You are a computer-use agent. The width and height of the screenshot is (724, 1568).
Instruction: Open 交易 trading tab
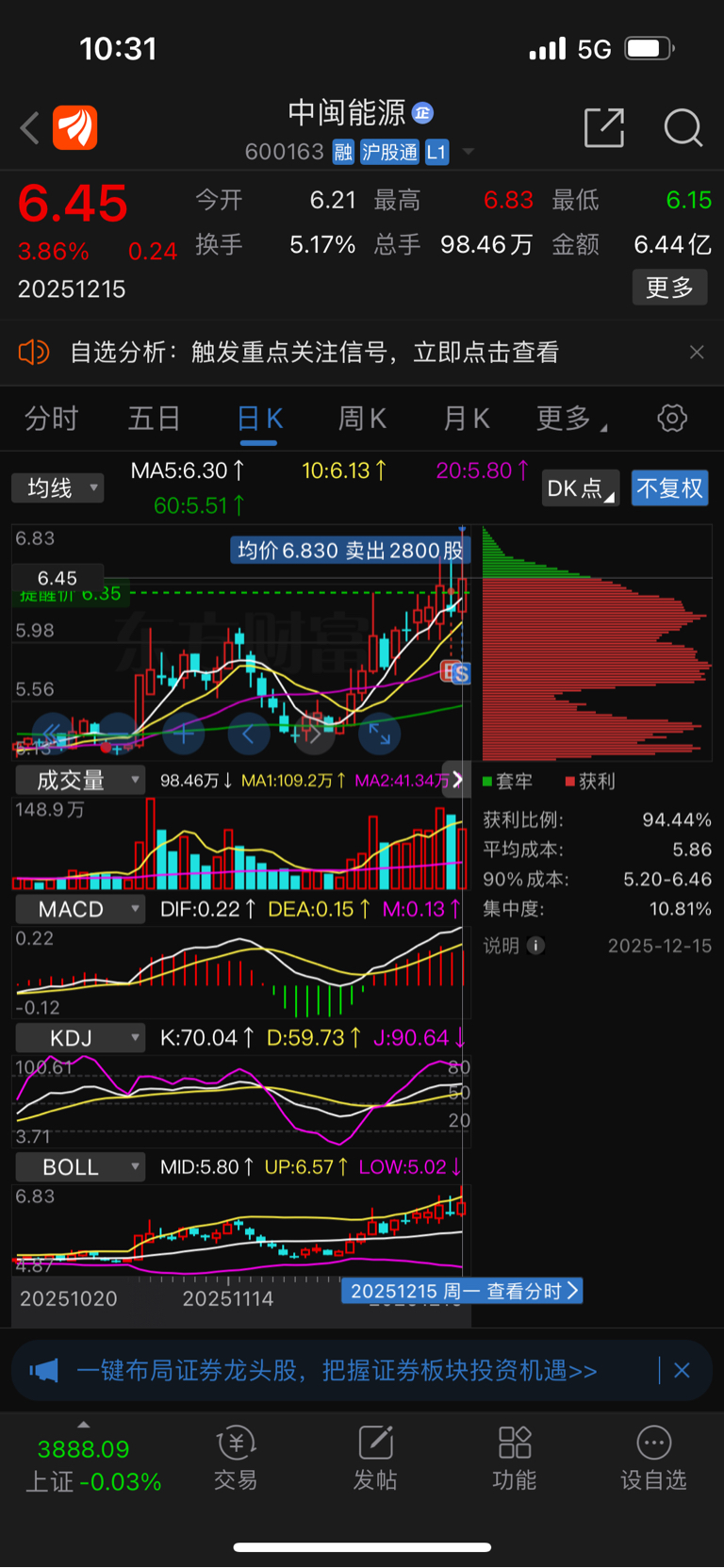[x=236, y=1458]
